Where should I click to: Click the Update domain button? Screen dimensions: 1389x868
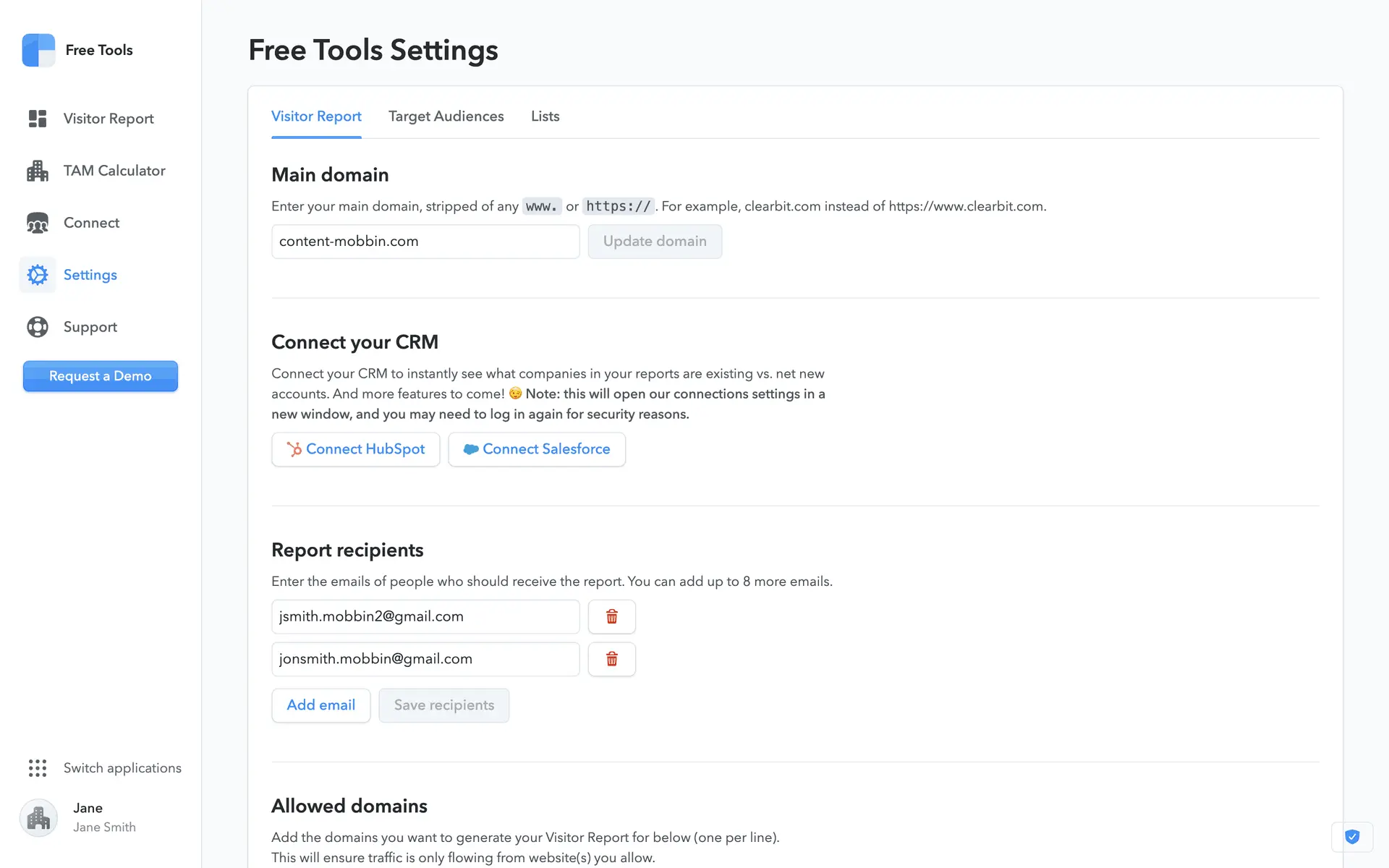[654, 242]
